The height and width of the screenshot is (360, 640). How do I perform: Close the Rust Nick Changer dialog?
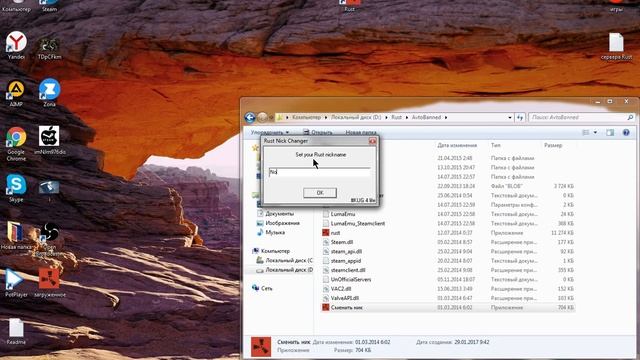[x=372, y=141]
